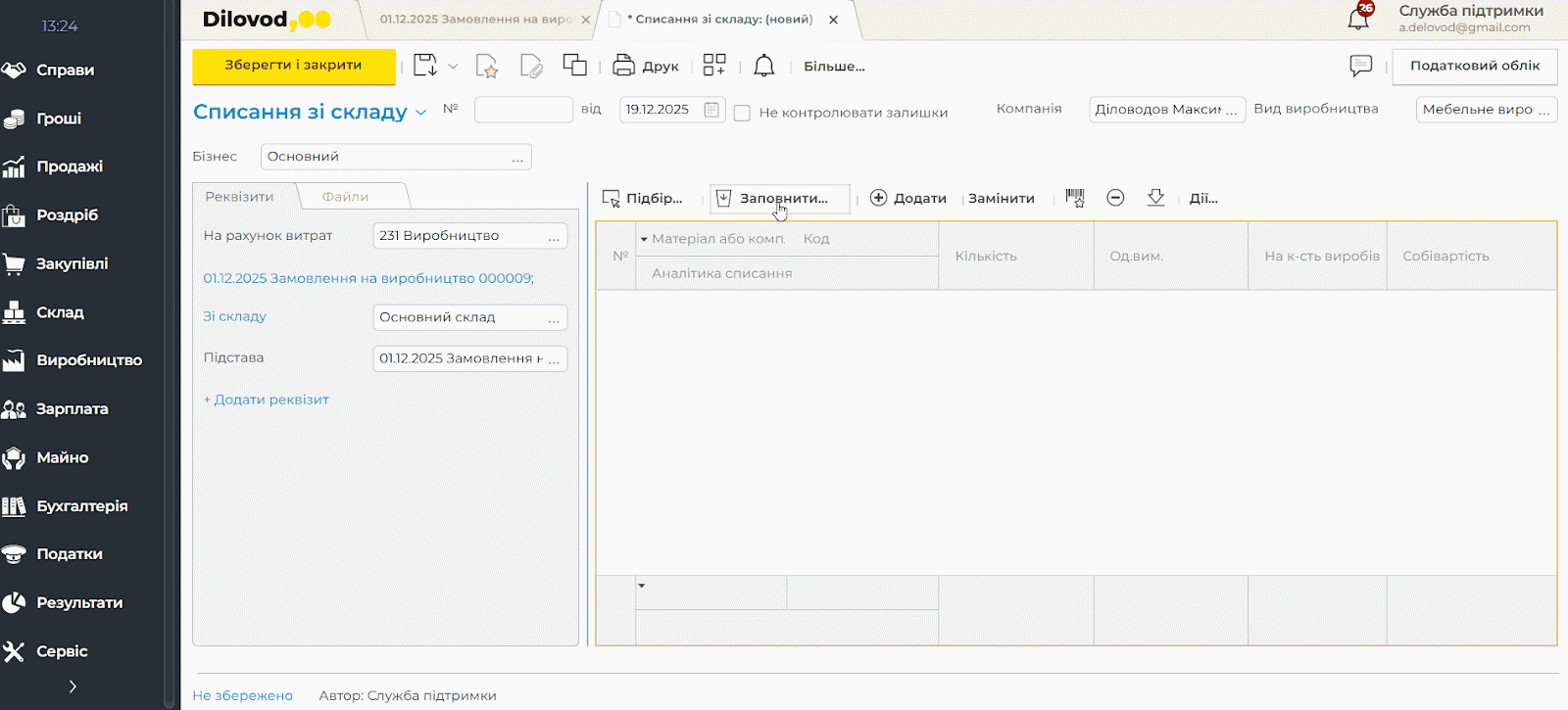Click the remove row minus icon
The image size is (1568, 710).
pos(1115,198)
